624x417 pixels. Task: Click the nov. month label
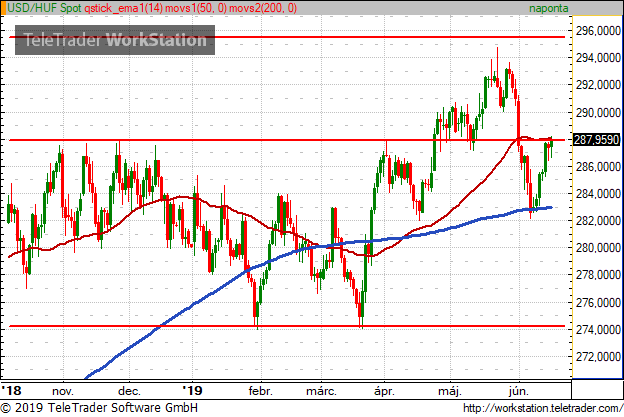(x=63, y=391)
